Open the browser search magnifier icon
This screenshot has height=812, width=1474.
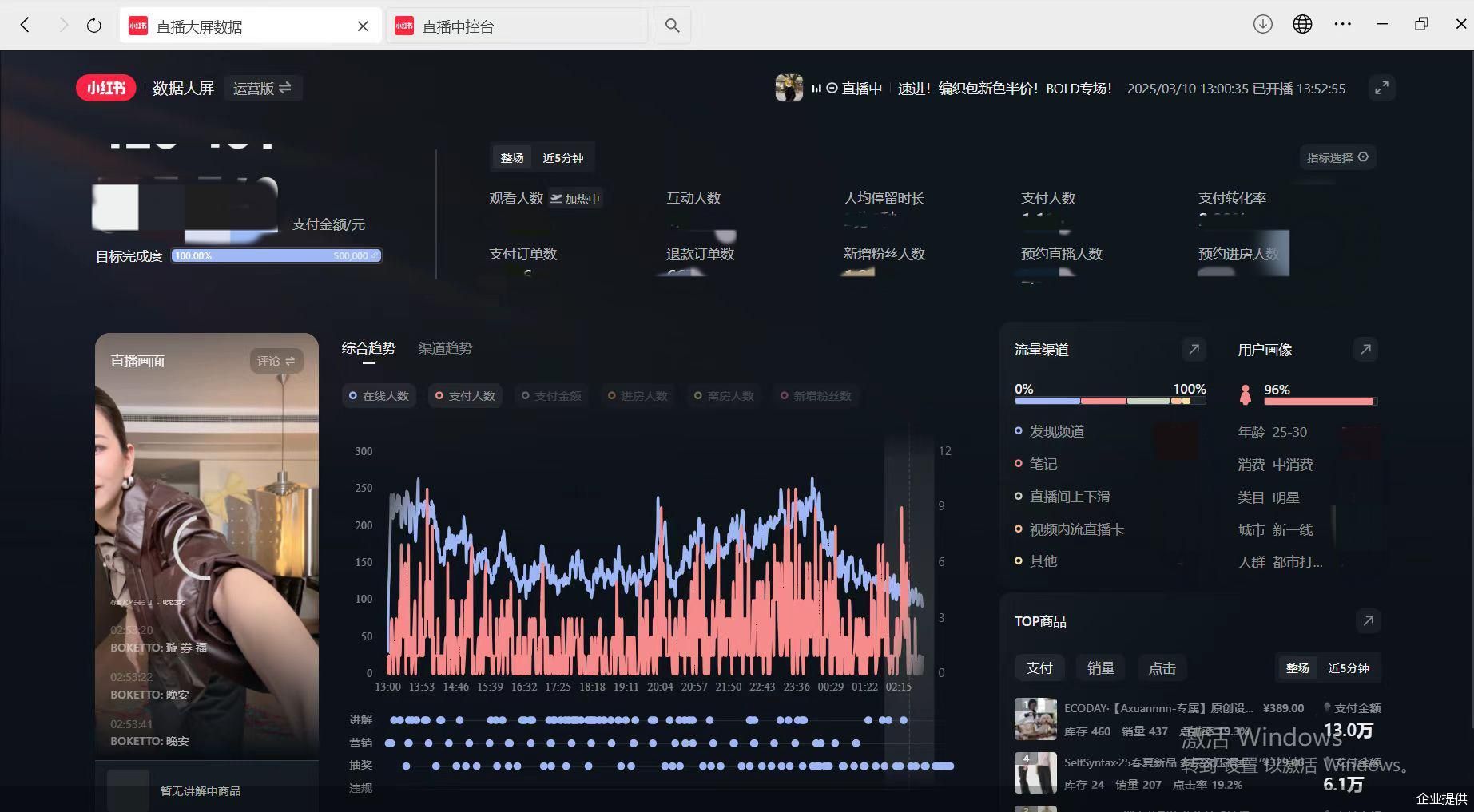click(673, 26)
